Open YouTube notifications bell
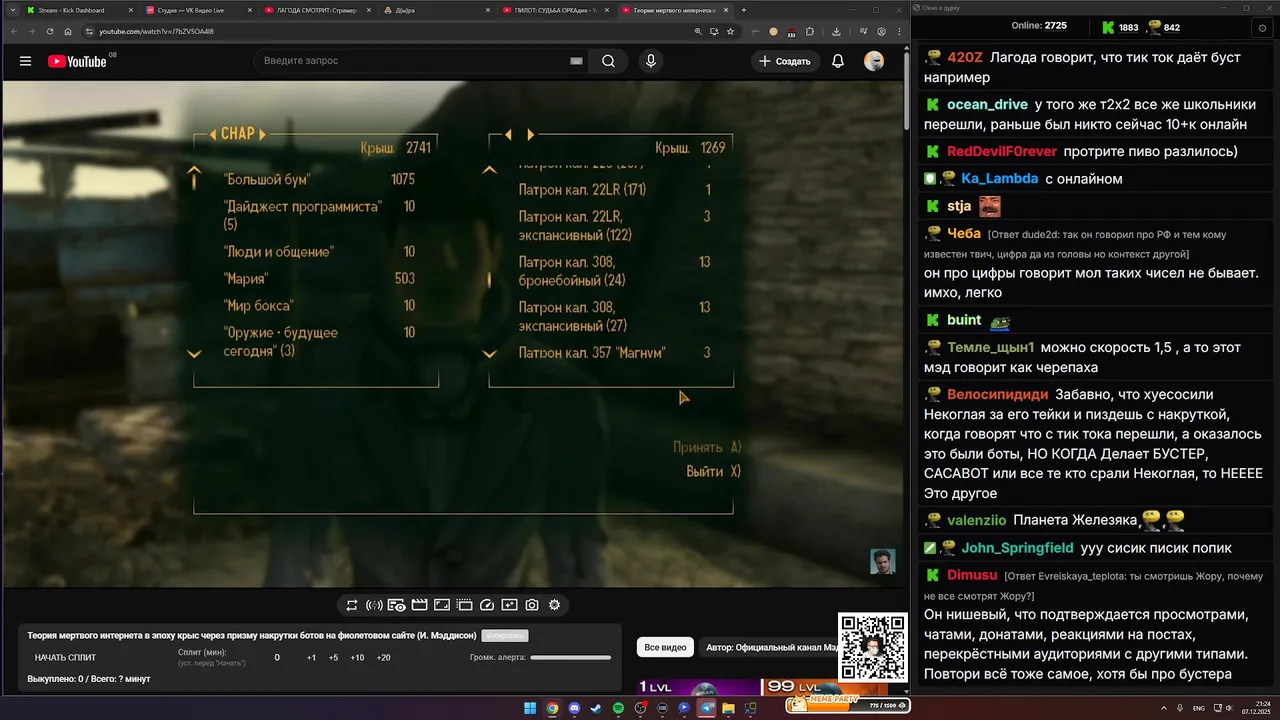This screenshot has height=720, width=1280. click(x=838, y=61)
